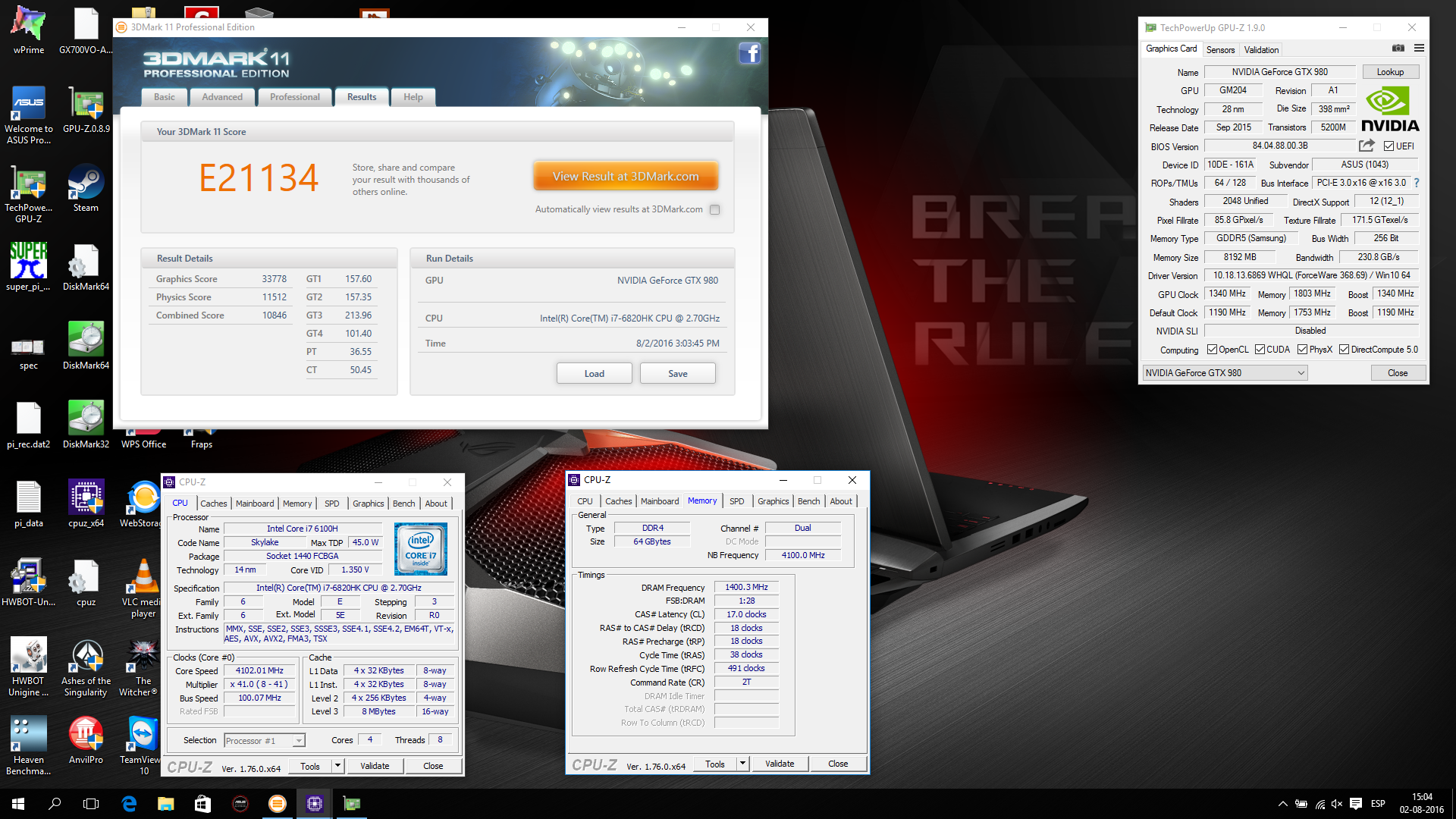
Task: Click Lookup button in GPU-Z
Action: click(1391, 72)
